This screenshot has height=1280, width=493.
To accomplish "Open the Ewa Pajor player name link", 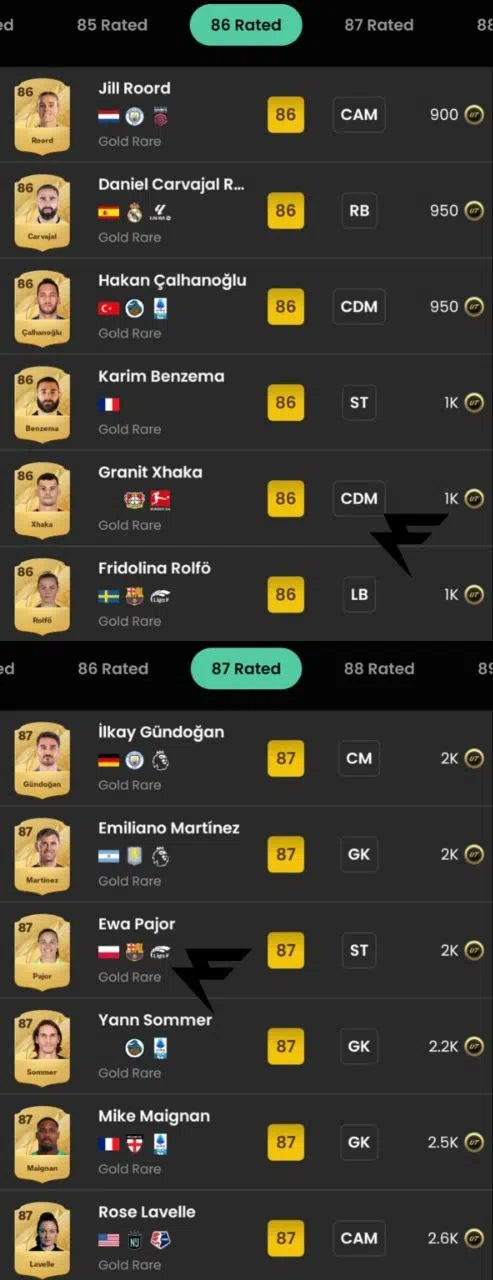I will (x=137, y=924).
